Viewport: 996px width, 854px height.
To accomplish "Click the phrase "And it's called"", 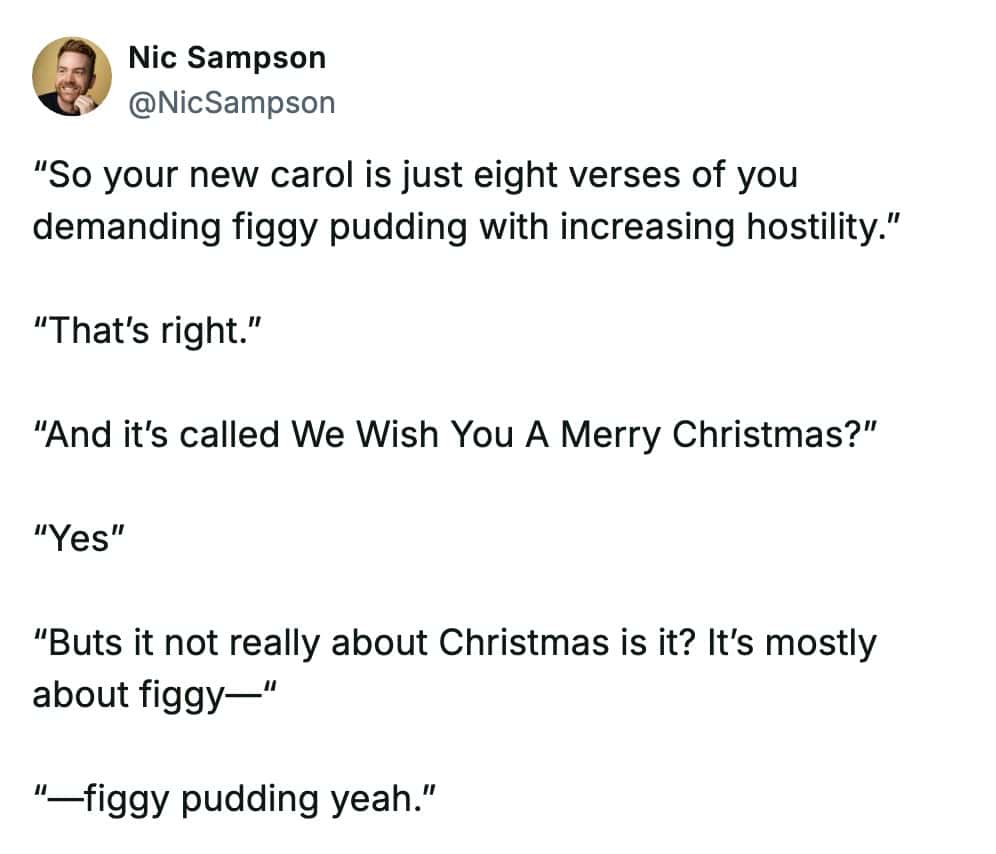I will pyautogui.click(x=158, y=435).
